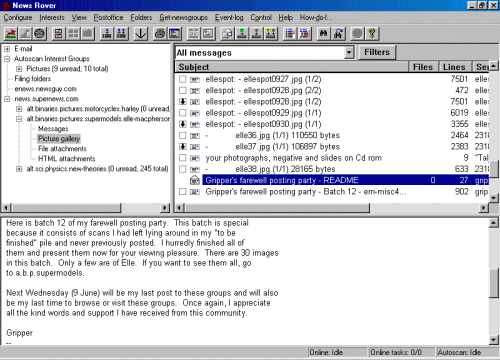Toggle the download mark on elle37.jpg
The image size is (500, 360).
pyautogui.click(x=182, y=147)
